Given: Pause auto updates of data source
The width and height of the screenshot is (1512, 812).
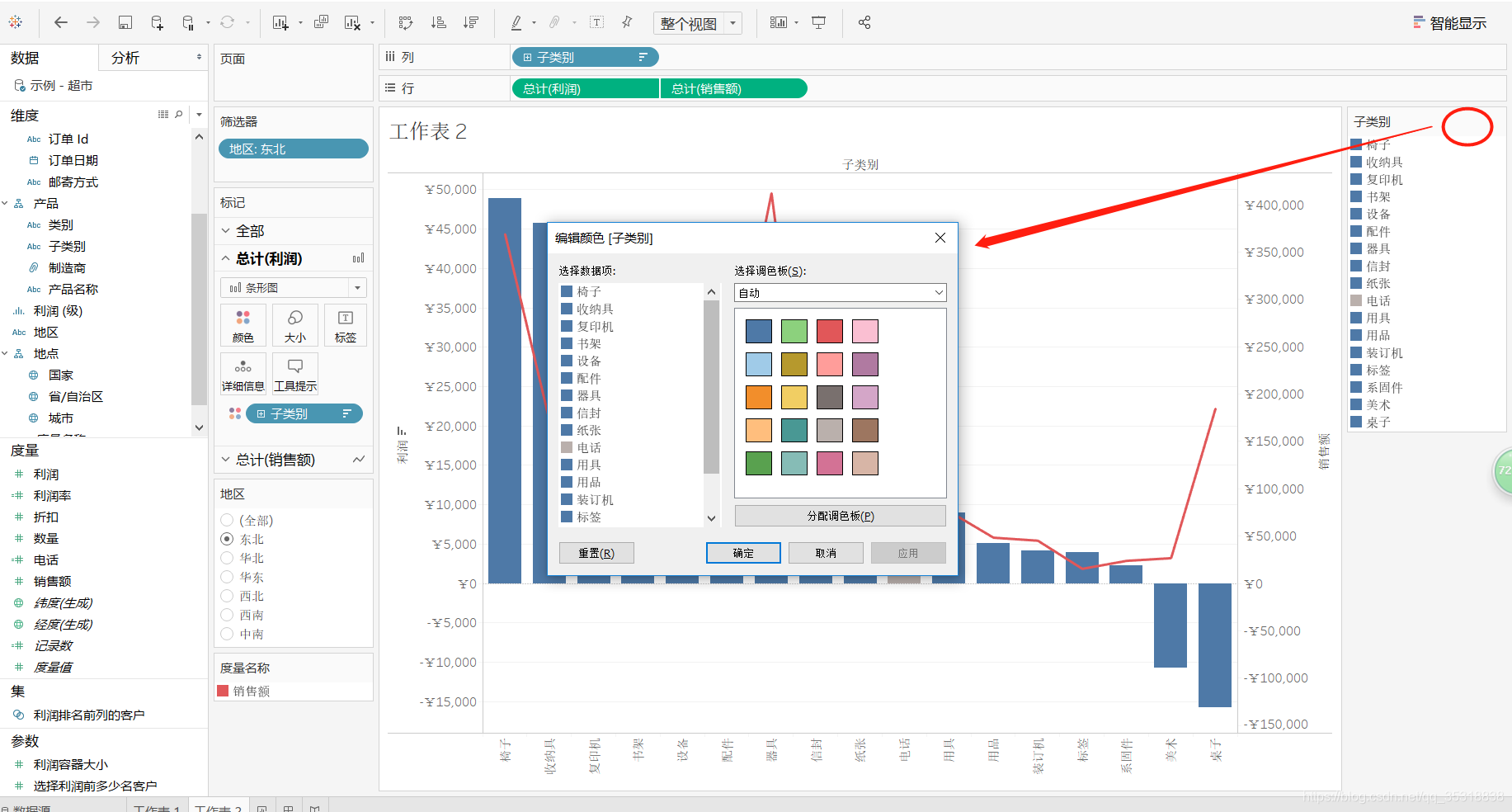Looking at the screenshot, I should pyautogui.click(x=188, y=22).
